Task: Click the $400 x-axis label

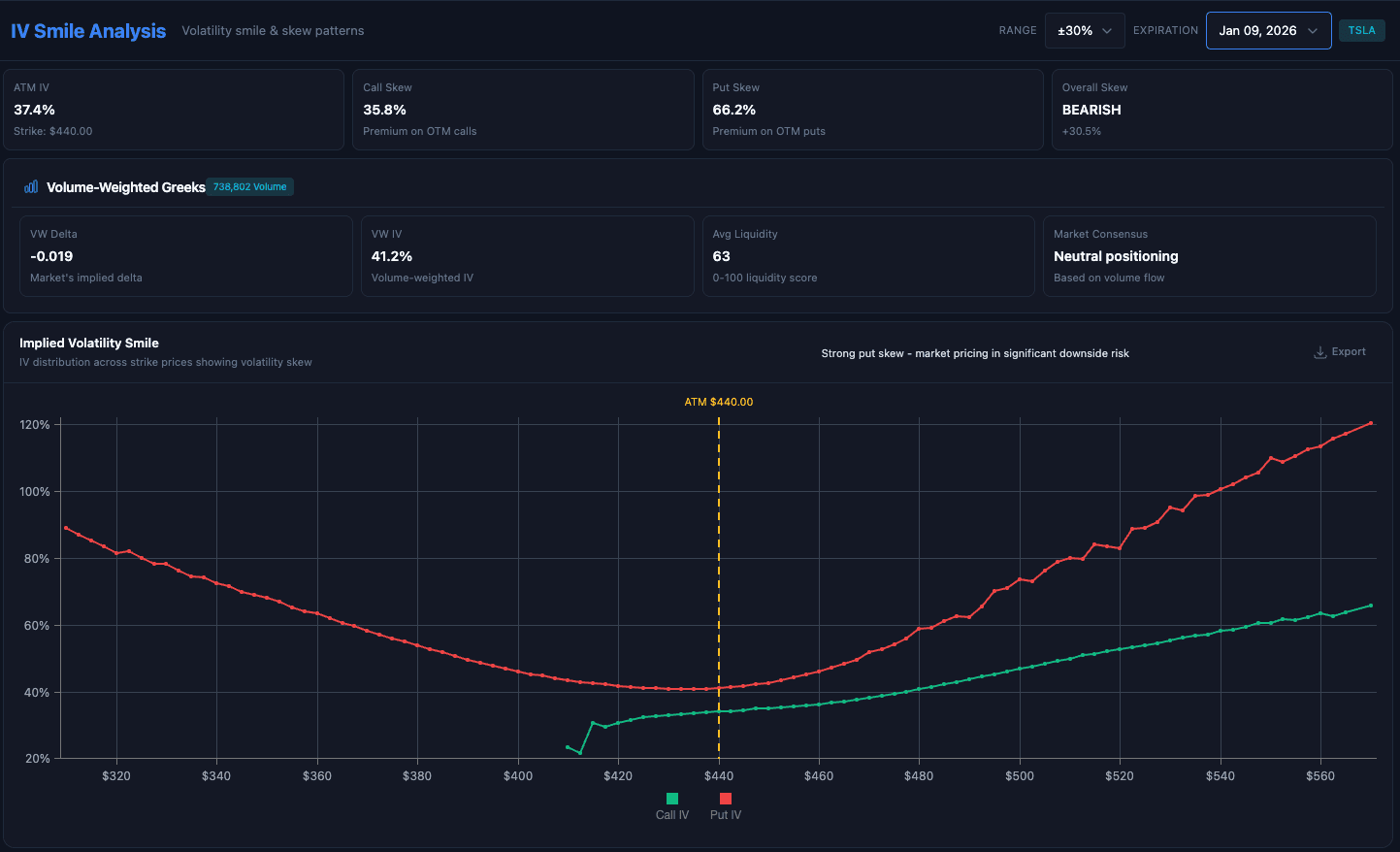Action: coord(518,776)
